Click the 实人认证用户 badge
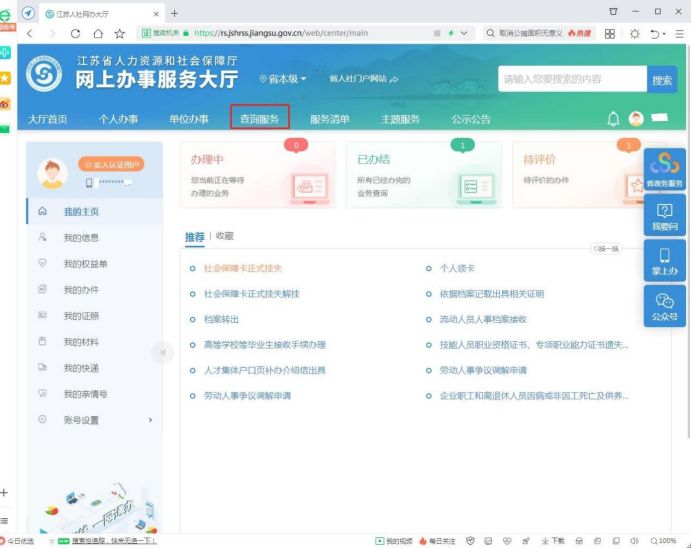Viewport: 691px width, 548px height. pos(111,164)
